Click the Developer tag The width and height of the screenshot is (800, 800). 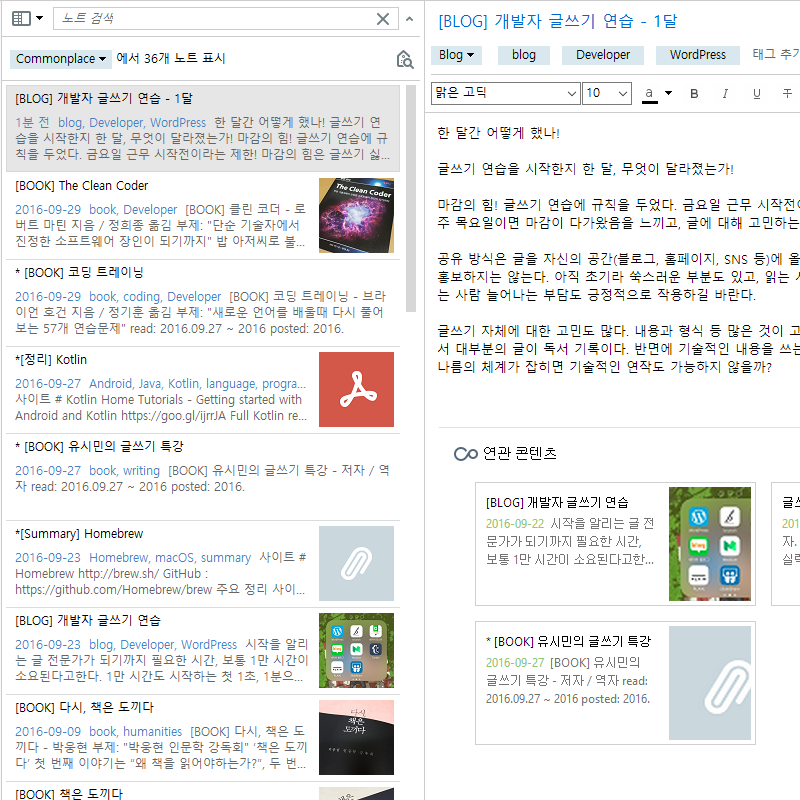pyautogui.click(x=603, y=55)
